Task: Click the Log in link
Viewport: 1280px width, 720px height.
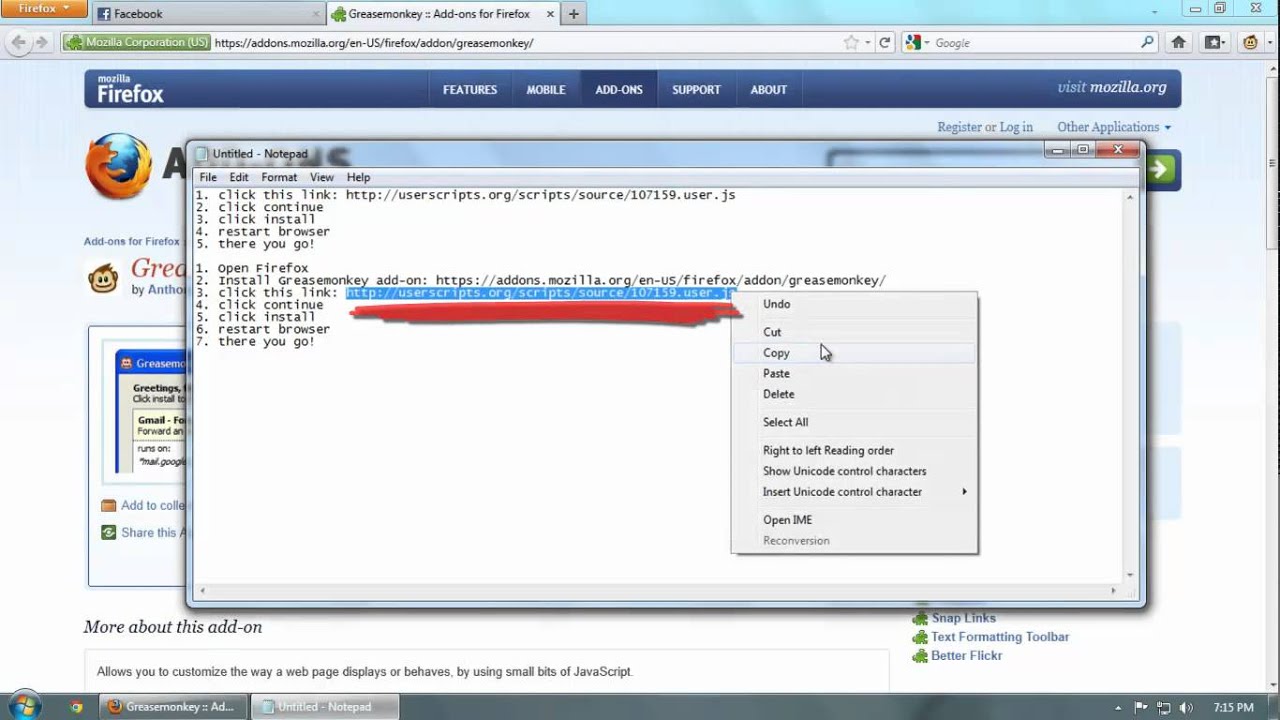Action: (x=1016, y=127)
